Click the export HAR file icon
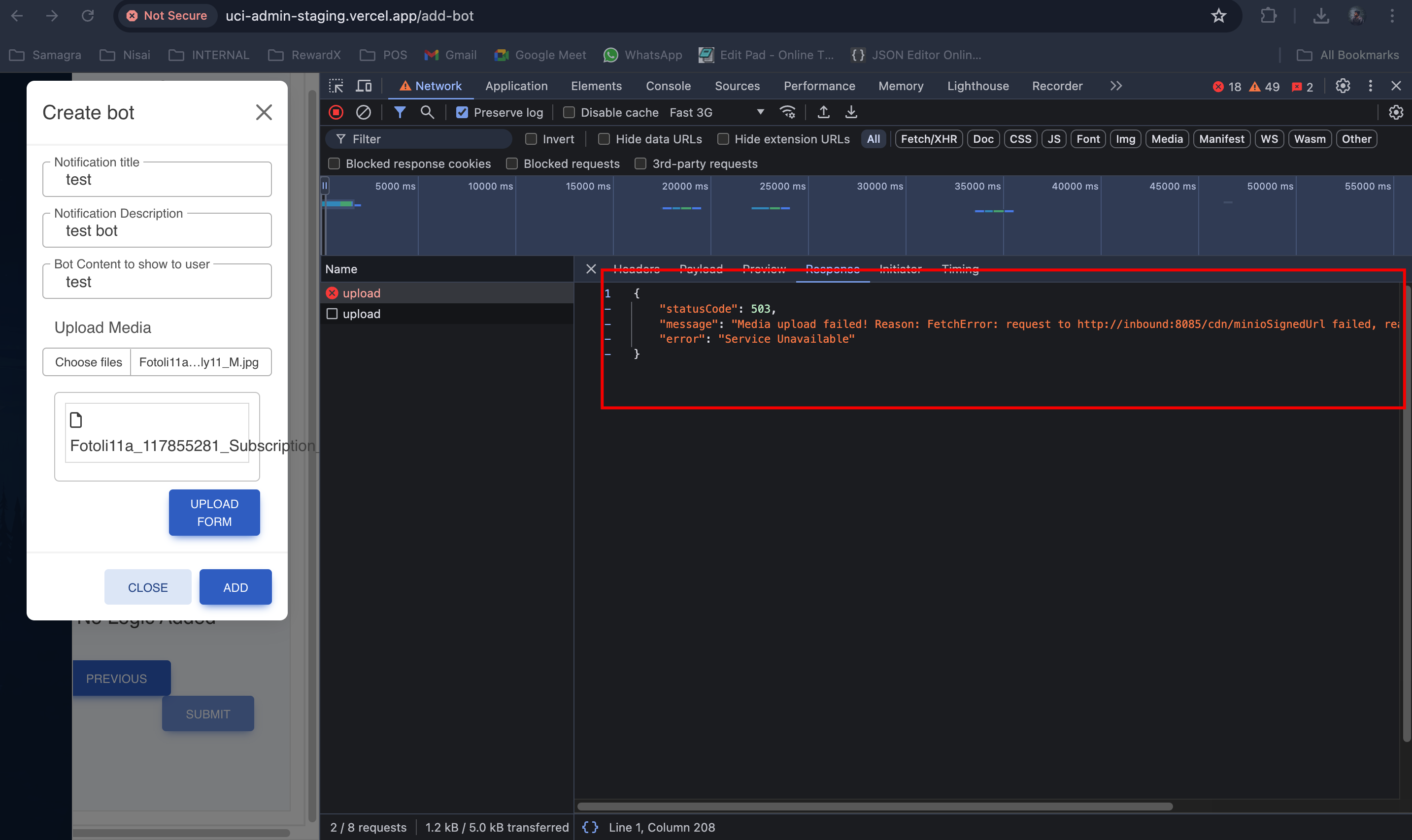1412x840 pixels. click(823, 112)
